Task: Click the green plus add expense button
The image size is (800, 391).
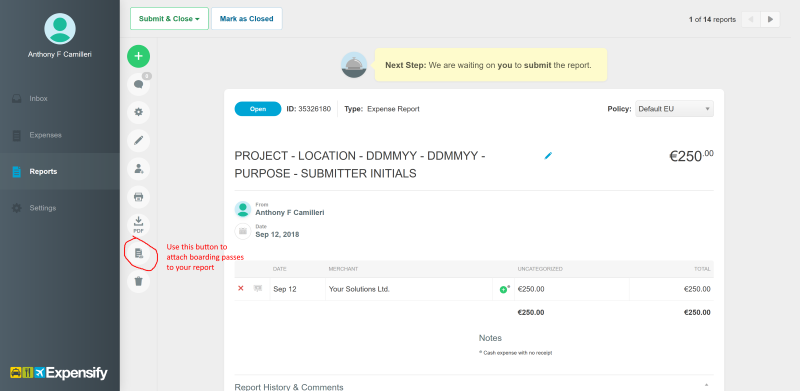Action: pos(138,56)
